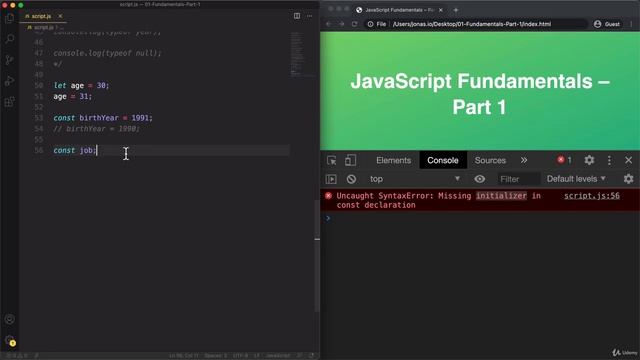The height and width of the screenshot is (360, 640).
Task: Open the Manage gear in VS Code
Action: pyautogui.click(x=9, y=340)
